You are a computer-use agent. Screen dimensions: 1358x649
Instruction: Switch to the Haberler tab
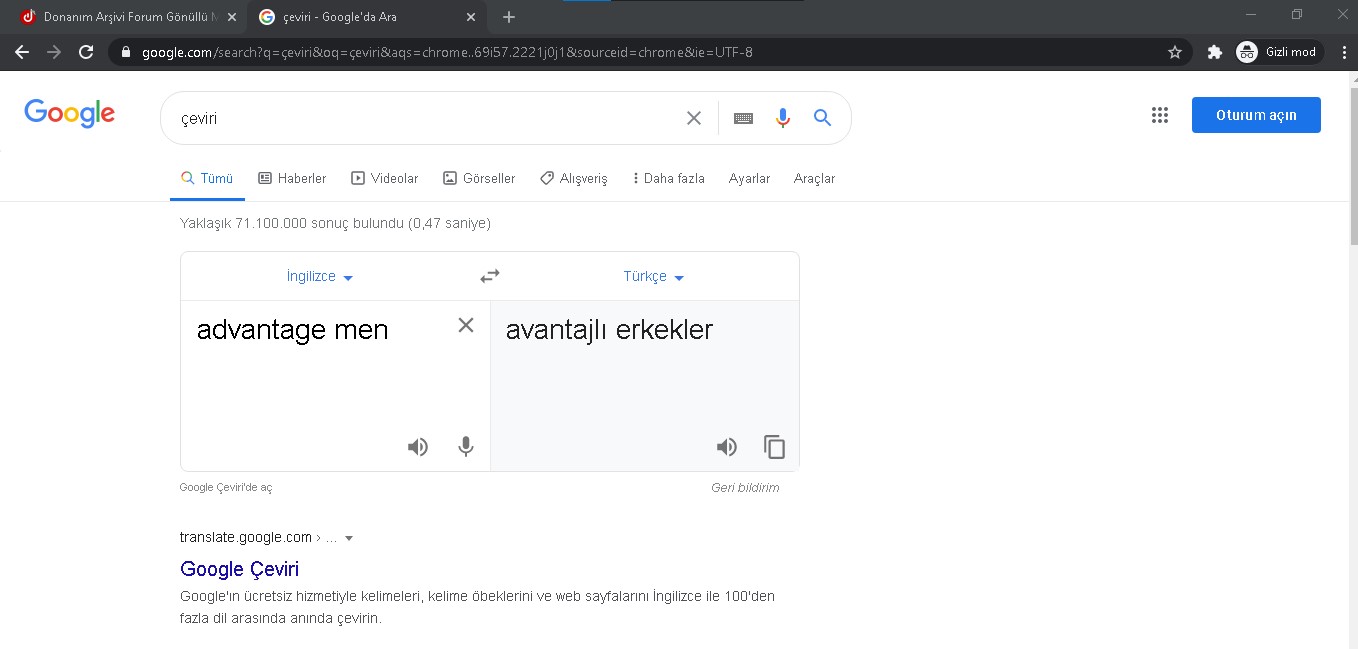292,179
